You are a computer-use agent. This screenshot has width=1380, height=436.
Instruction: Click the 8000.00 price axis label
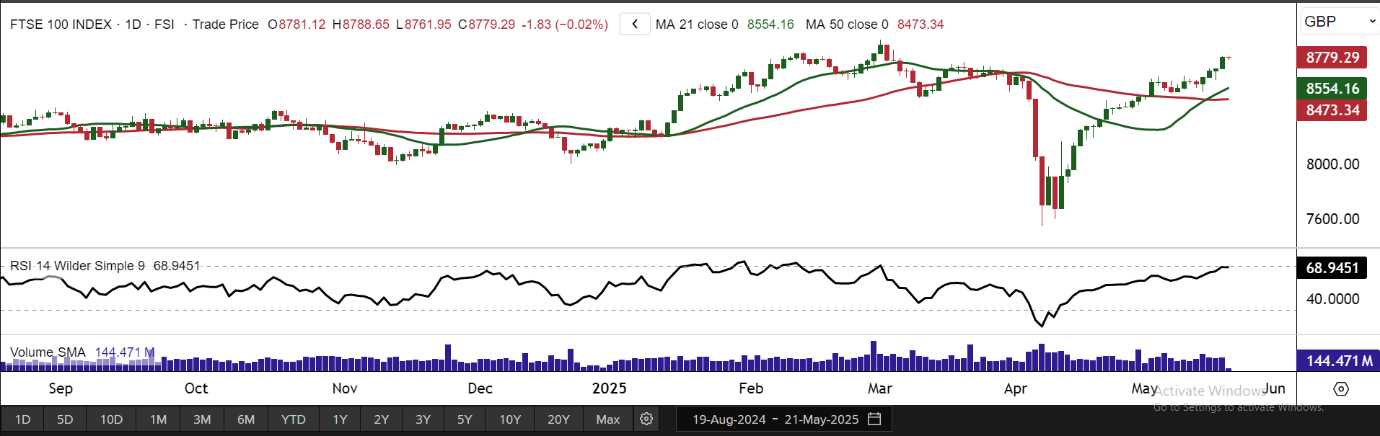[x=1333, y=165]
